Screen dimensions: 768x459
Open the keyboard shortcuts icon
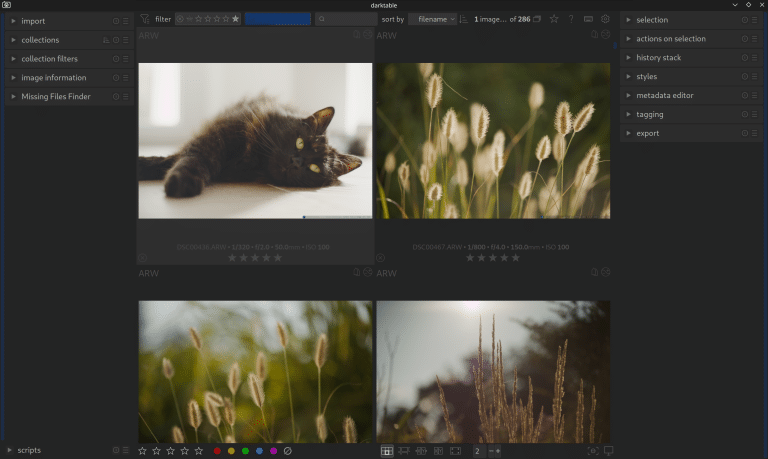(588, 19)
